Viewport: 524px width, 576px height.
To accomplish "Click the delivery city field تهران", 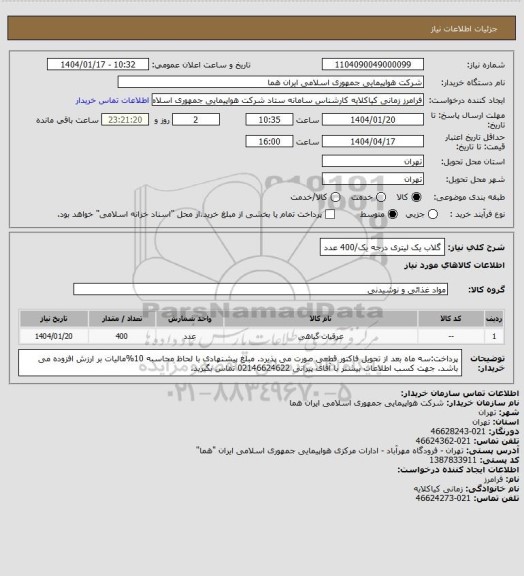I will coord(373,179).
